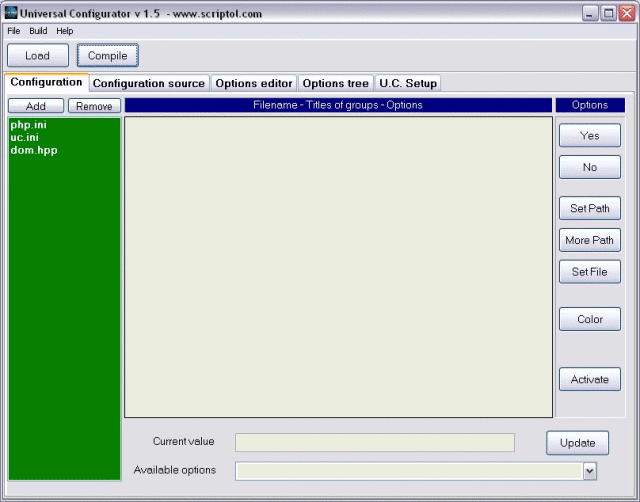
Task: Click the Current value input field
Action: [374, 442]
